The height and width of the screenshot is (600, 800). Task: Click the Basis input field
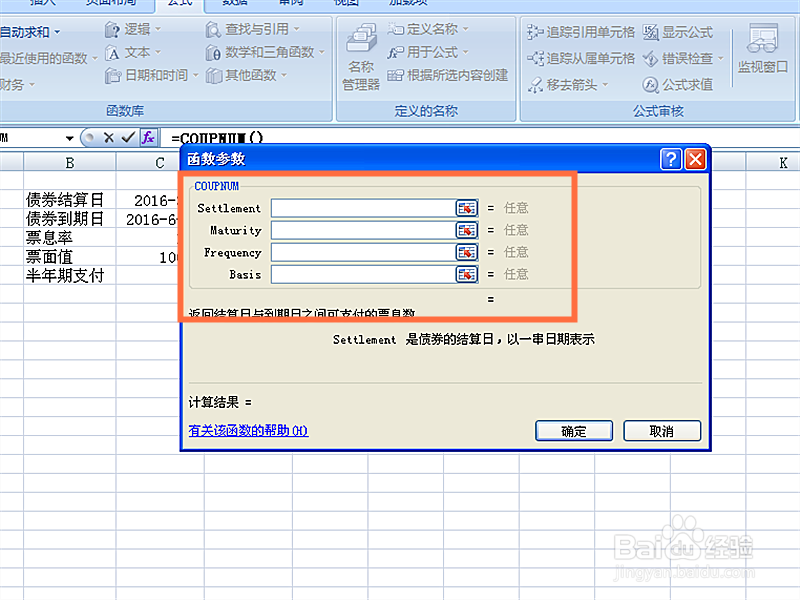(x=363, y=274)
